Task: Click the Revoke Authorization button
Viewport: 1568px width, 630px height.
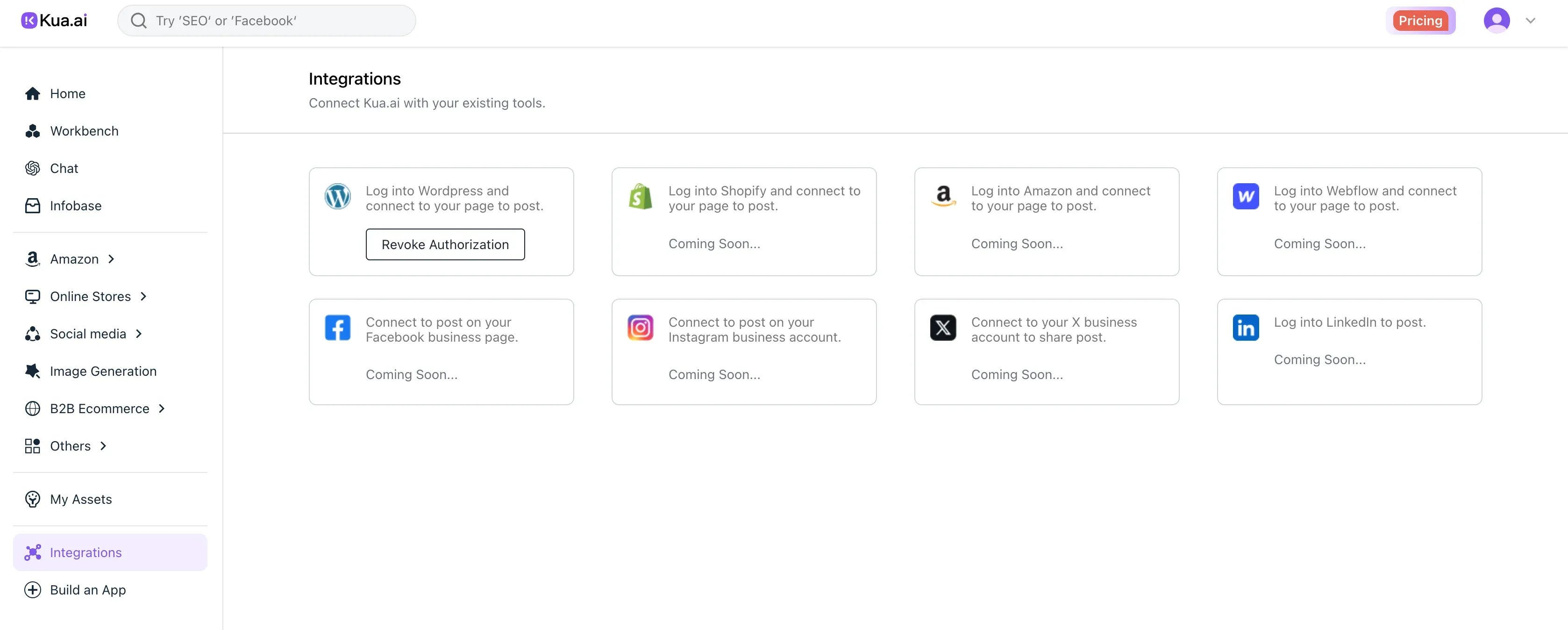Action: point(445,244)
